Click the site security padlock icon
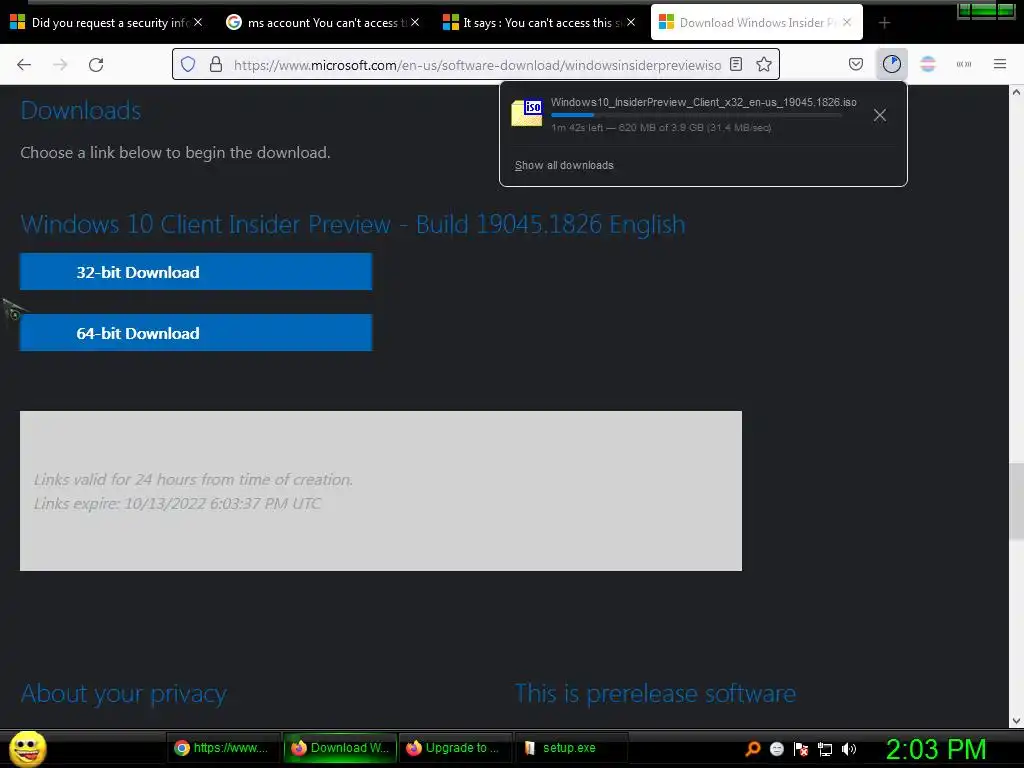1024x768 pixels. pos(216,64)
